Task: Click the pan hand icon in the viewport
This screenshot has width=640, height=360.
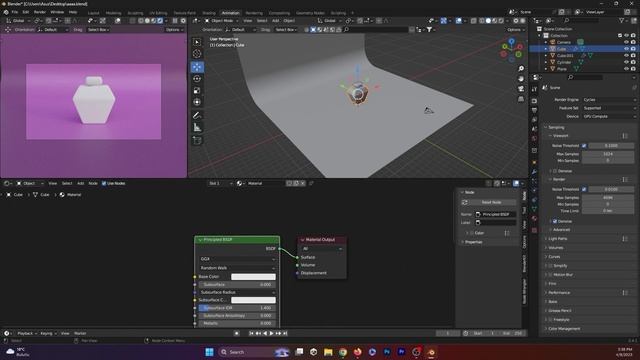Action: 521,79
